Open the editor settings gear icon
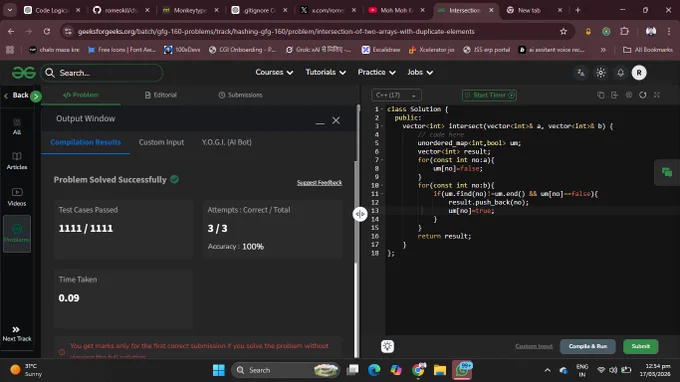680x382 pixels. click(629, 95)
